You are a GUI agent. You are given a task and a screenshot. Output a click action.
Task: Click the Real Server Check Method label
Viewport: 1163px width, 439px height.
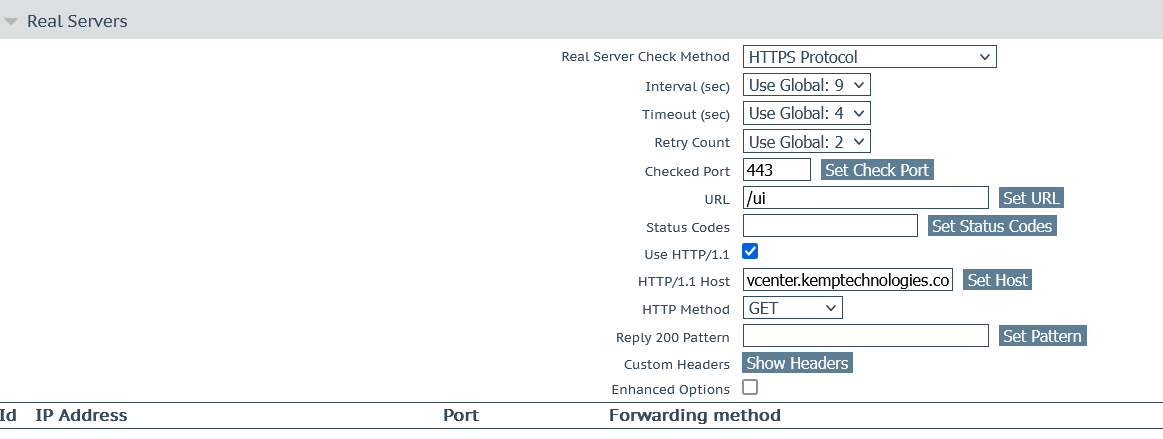click(645, 57)
